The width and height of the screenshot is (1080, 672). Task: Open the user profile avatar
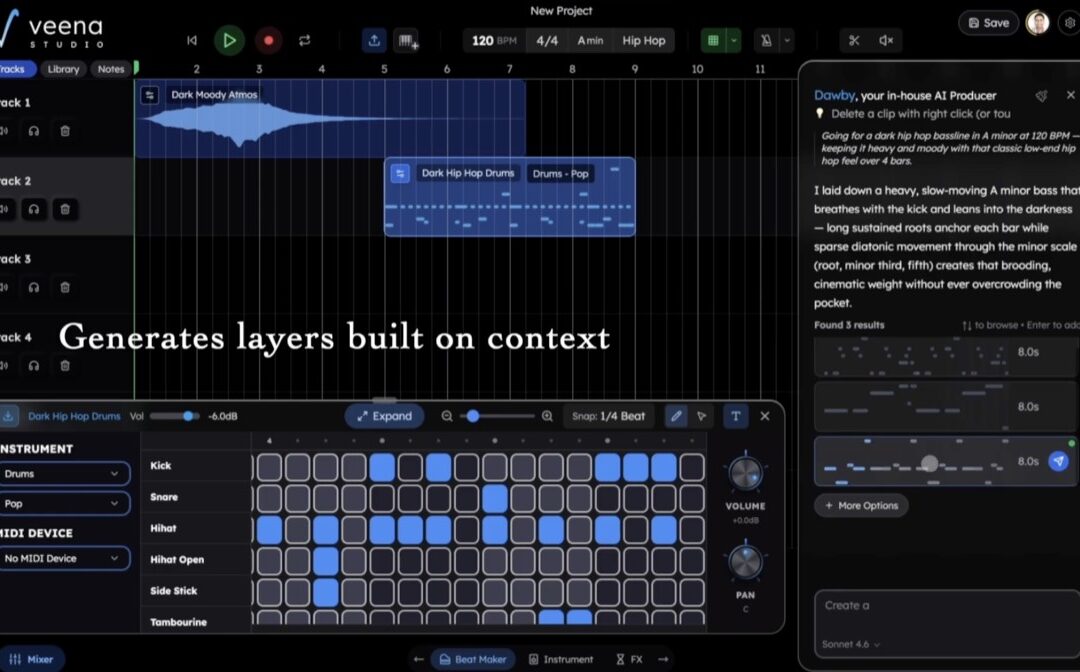(1037, 23)
